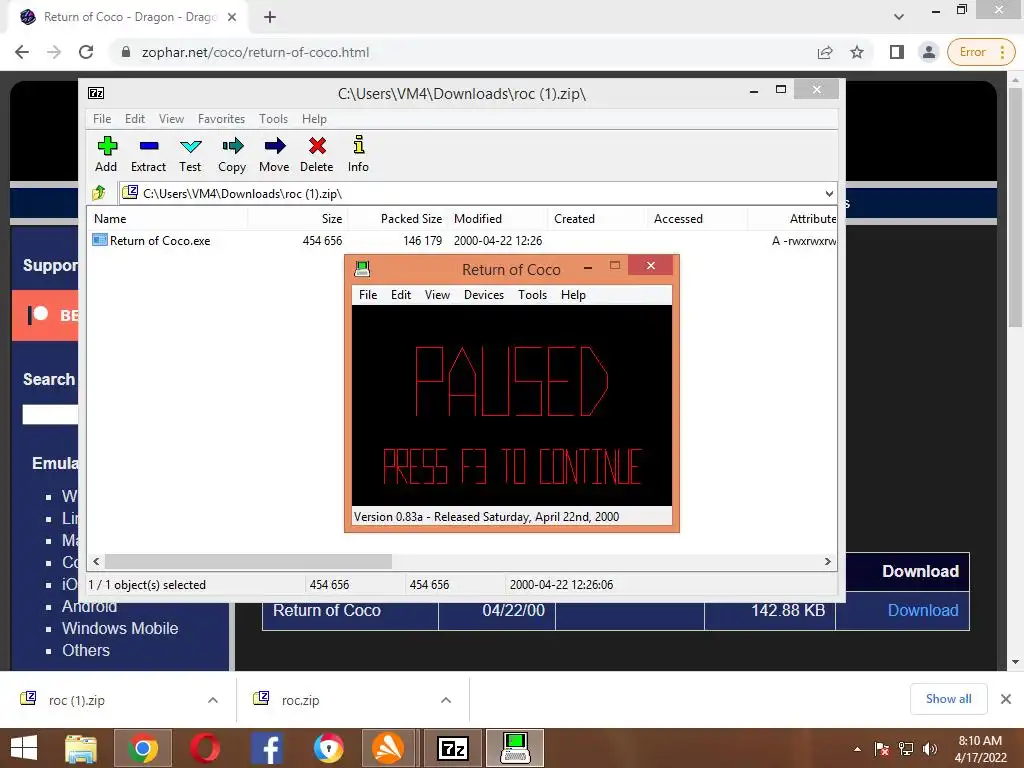Click the Error button in Chrome toolbar
Image resolution: width=1024 pixels, height=768 pixels.
click(981, 52)
